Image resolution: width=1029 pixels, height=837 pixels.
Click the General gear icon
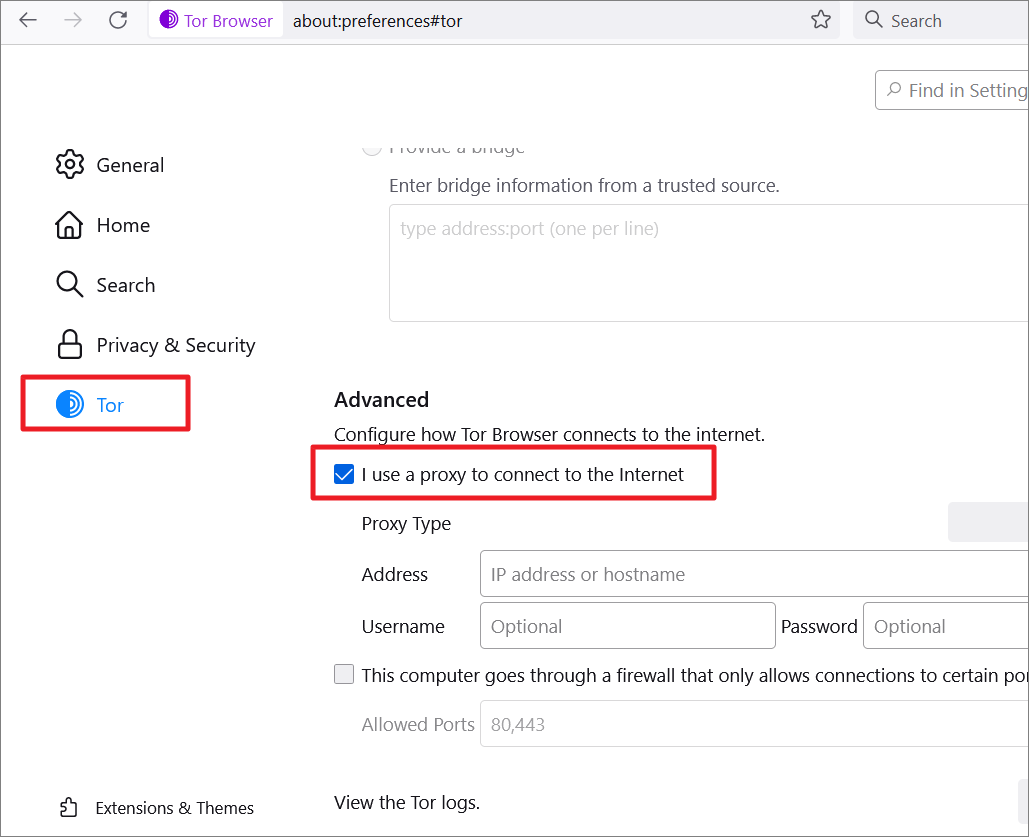click(70, 165)
